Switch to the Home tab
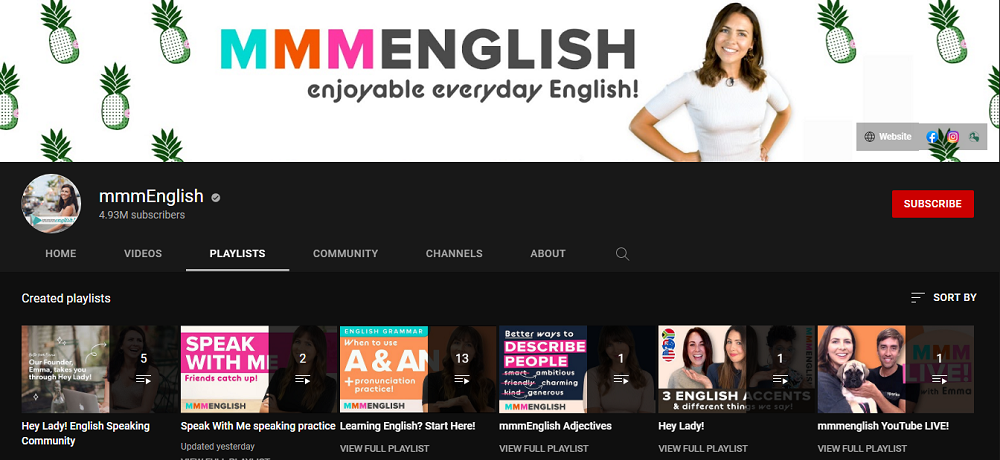The height and width of the screenshot is (460, 1000). click(x=61, y=253)
